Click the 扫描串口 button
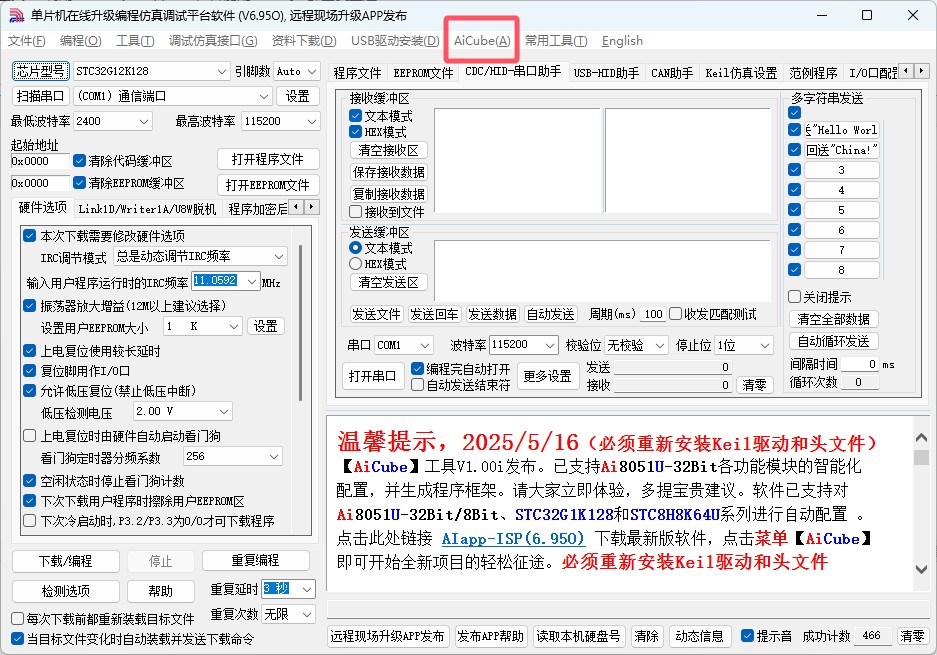This screenshot has height=655, width=937. point(40,96)
